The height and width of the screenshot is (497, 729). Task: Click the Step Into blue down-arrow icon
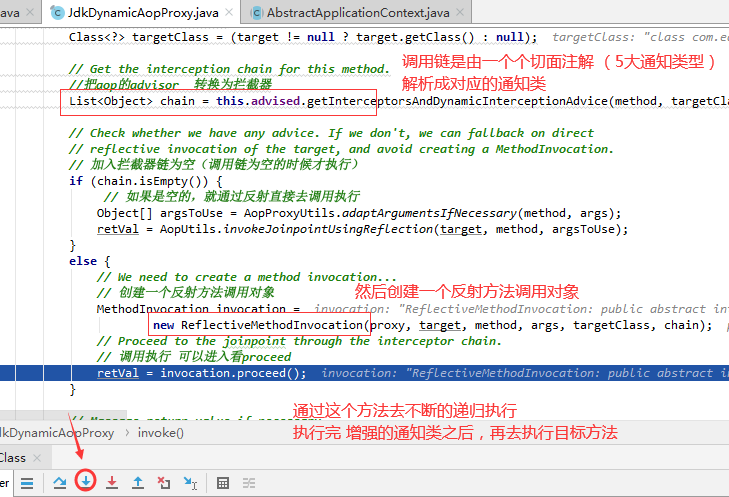86,481
